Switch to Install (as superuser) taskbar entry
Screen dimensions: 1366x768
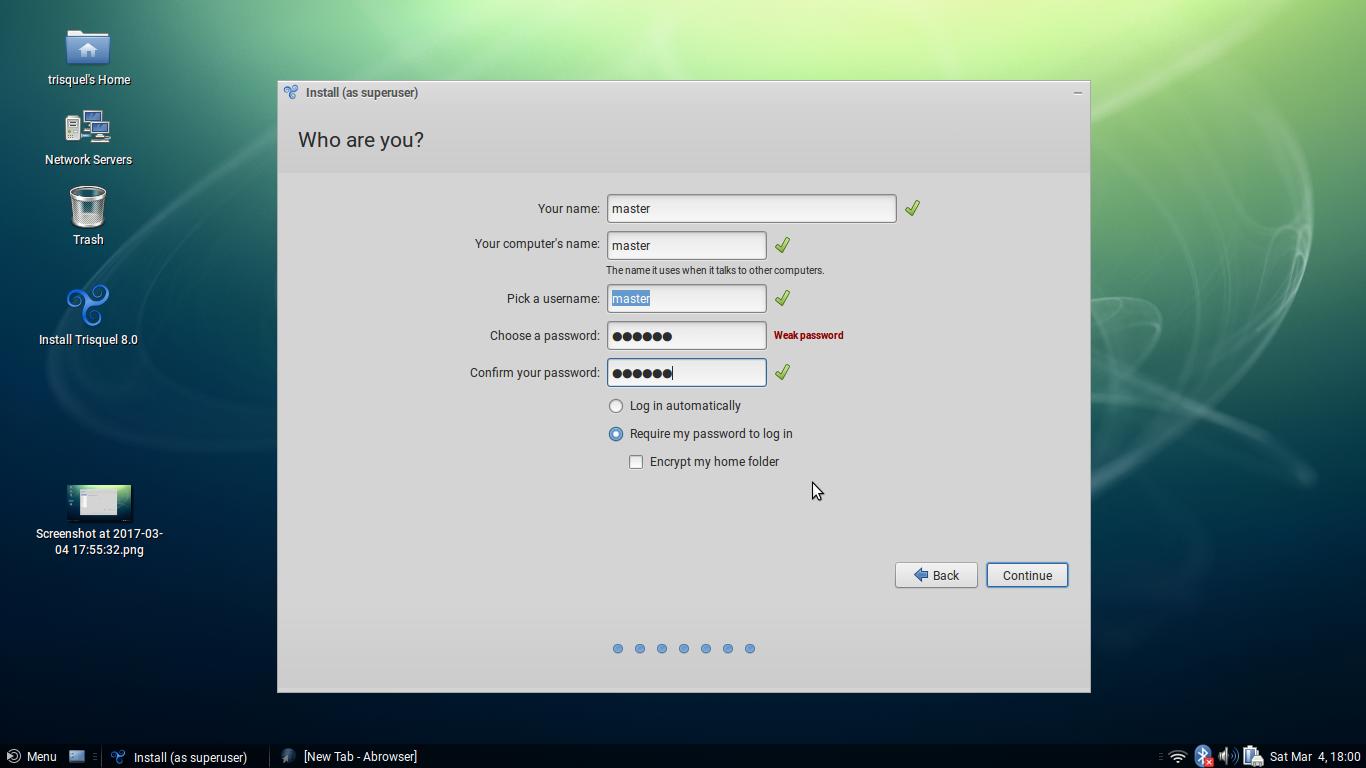(180, 757)
